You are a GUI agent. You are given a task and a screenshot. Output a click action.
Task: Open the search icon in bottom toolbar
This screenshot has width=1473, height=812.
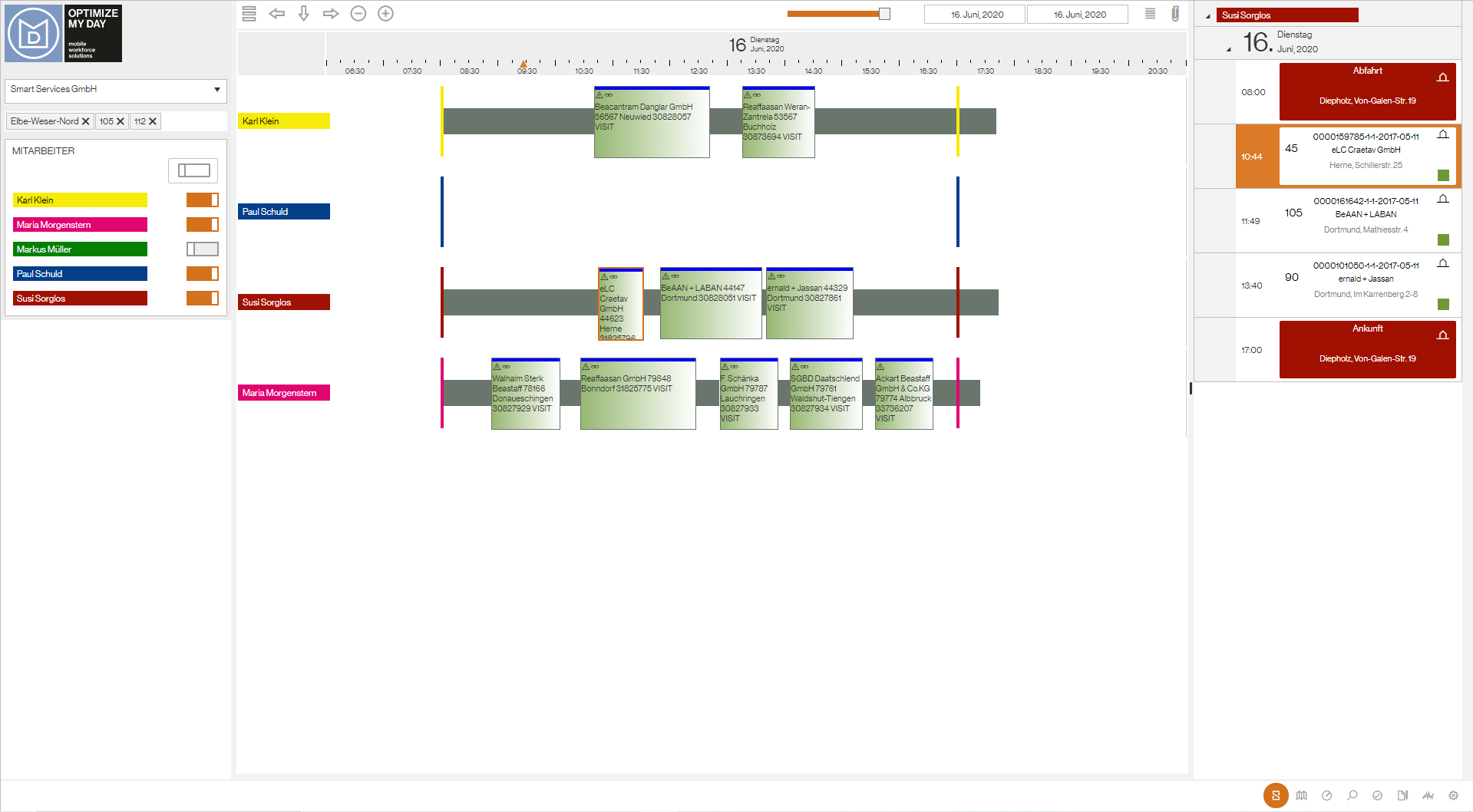point(1352,796)
